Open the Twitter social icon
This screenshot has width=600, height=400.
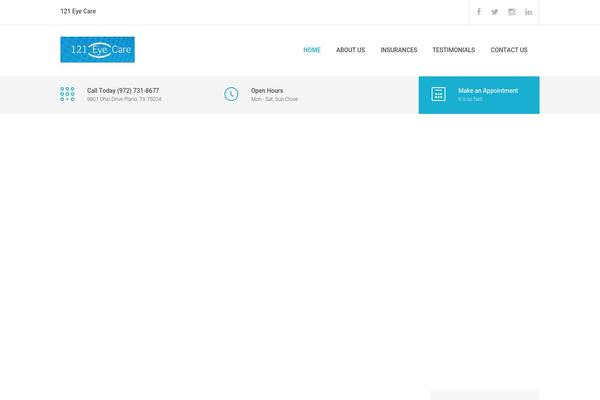tap(495, 12)
